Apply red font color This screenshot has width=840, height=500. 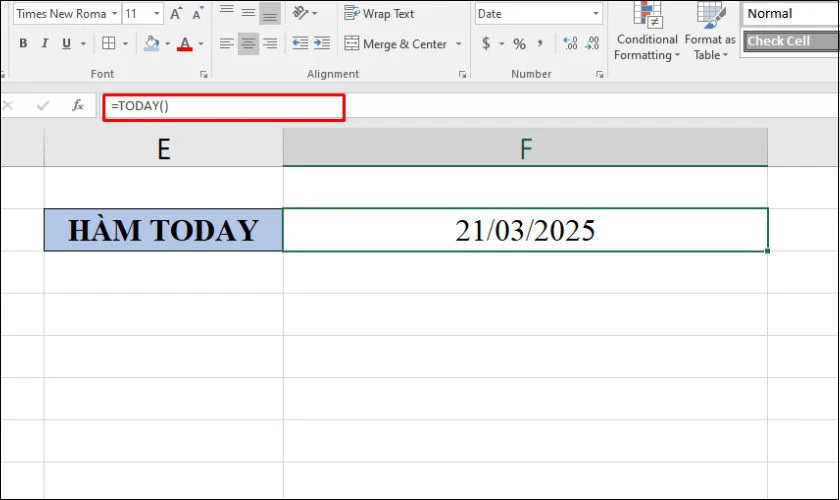coord(185,43)
